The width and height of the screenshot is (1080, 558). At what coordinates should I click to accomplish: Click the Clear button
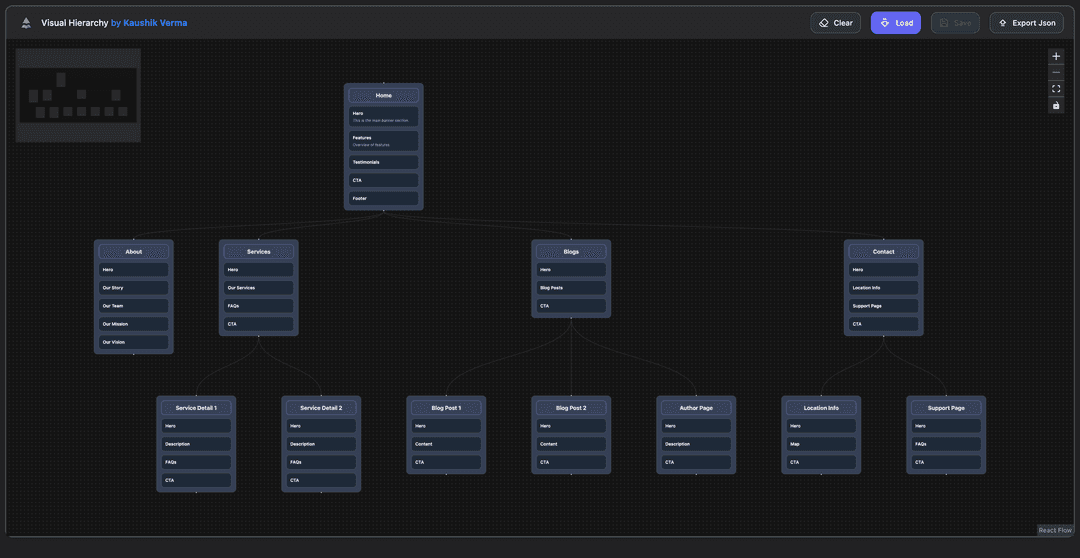[x=835, y=23]
